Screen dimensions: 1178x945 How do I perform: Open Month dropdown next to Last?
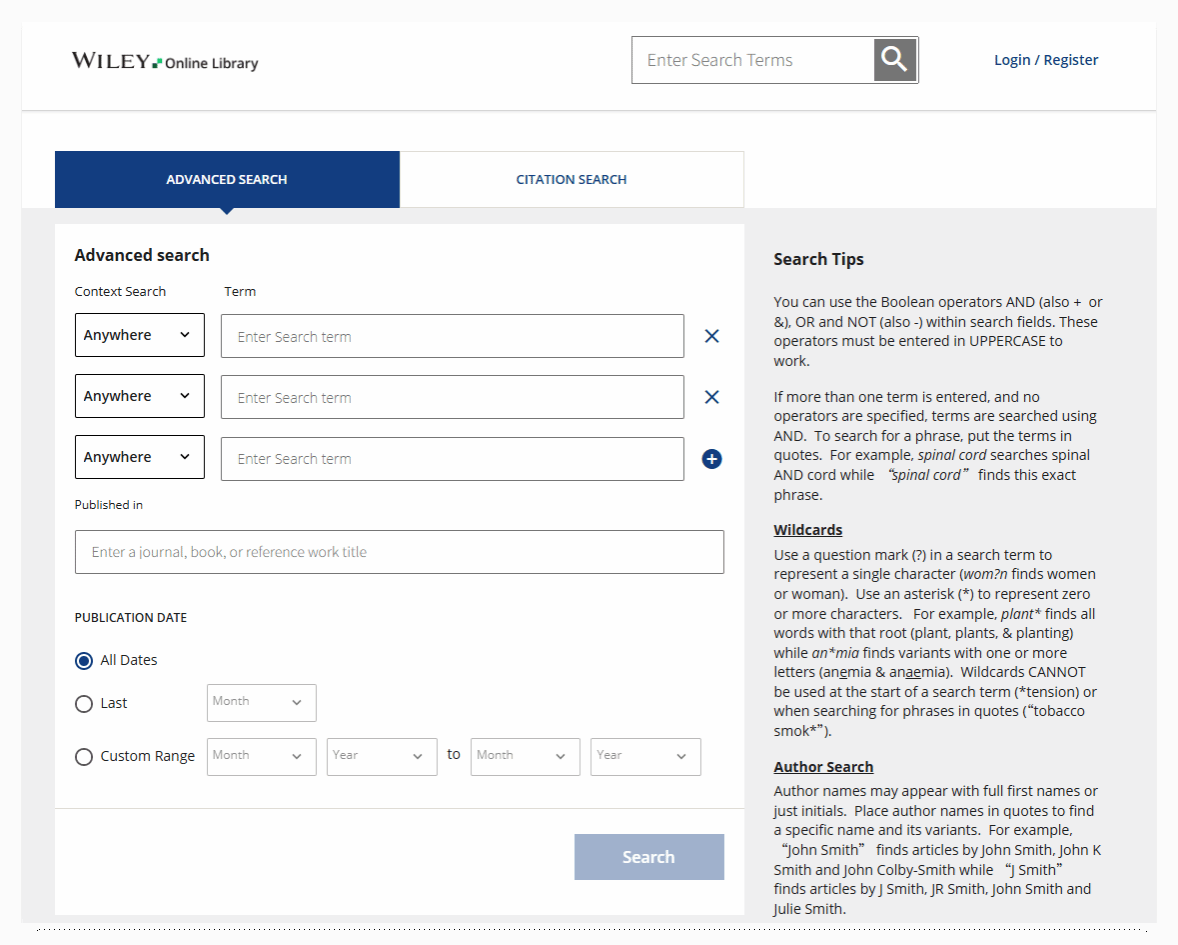tap(261, 703)
